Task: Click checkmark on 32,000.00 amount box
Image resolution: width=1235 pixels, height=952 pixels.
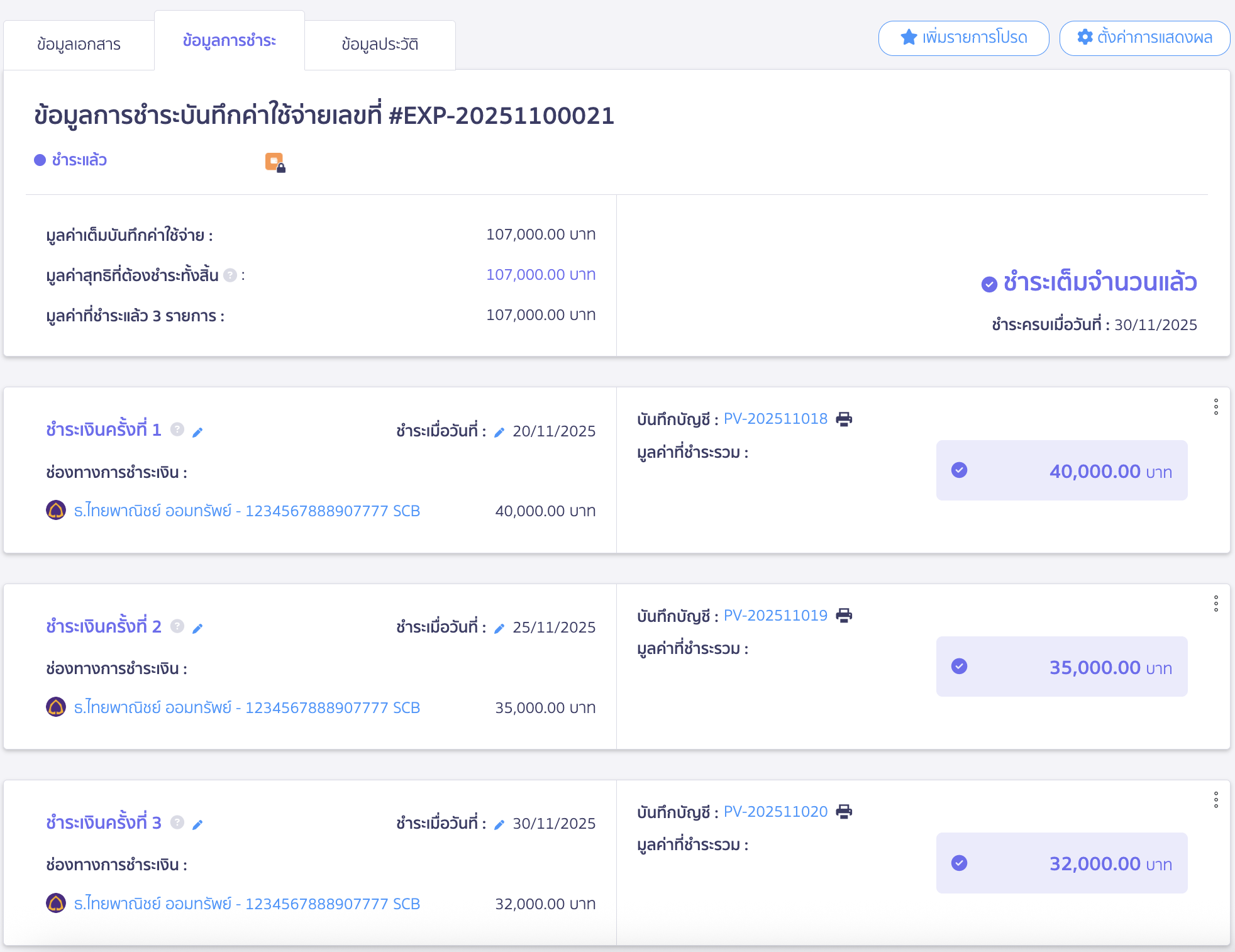Action: coord(959,863)
